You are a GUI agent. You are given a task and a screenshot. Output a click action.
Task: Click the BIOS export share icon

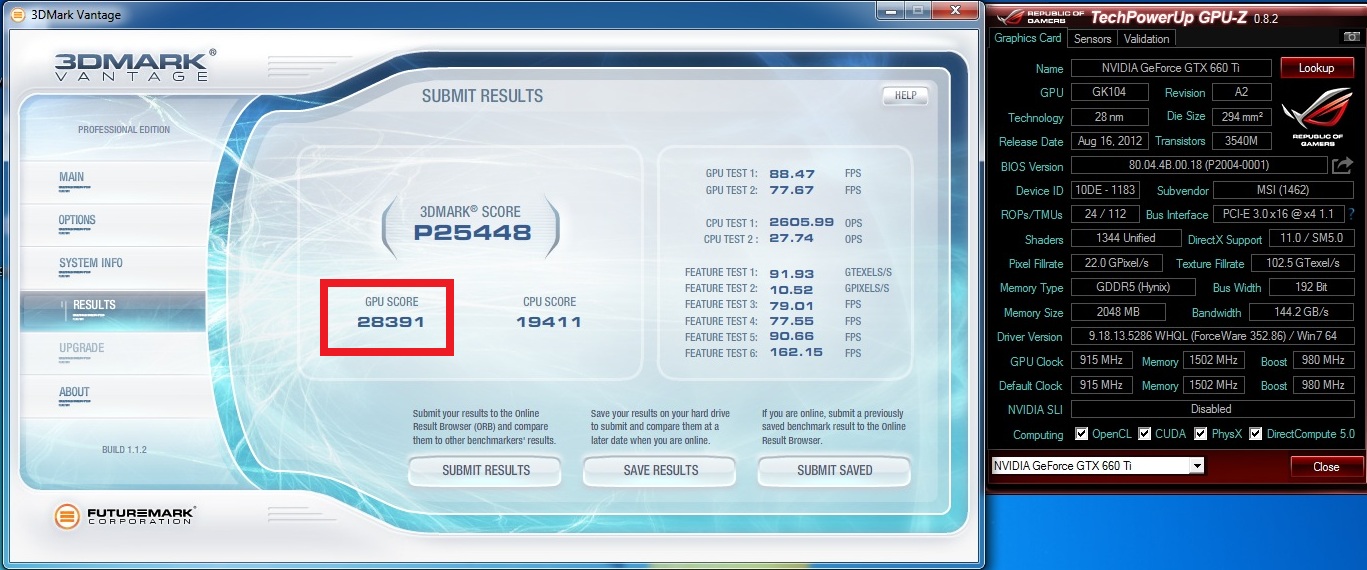[1342, 165]
